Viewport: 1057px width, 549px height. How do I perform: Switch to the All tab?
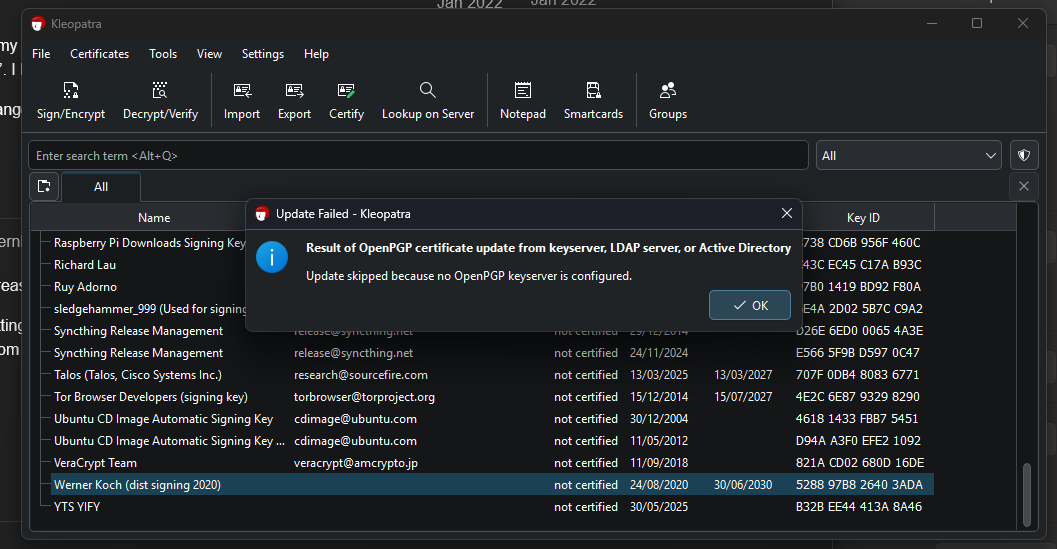click(101, 187)
